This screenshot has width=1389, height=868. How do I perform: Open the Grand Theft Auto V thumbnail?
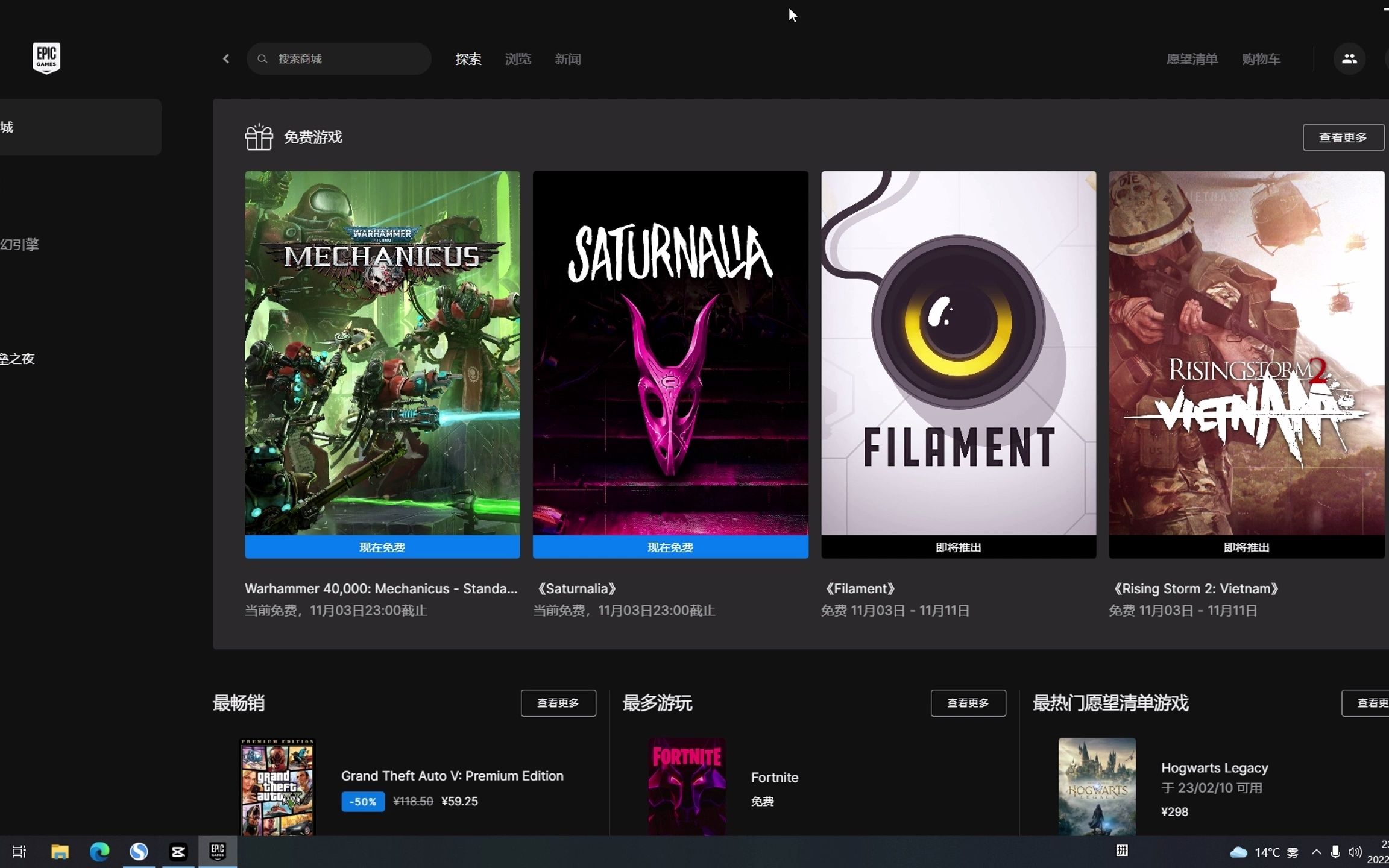[277, 787]
